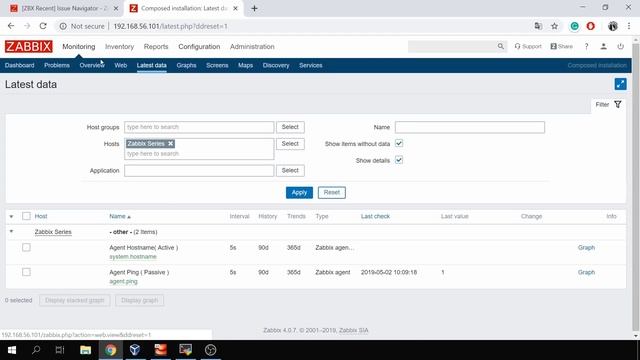Close the ZBX Recent Issue Navigator tab
Viewport: 640px width, 360px height.
(116, 8)
